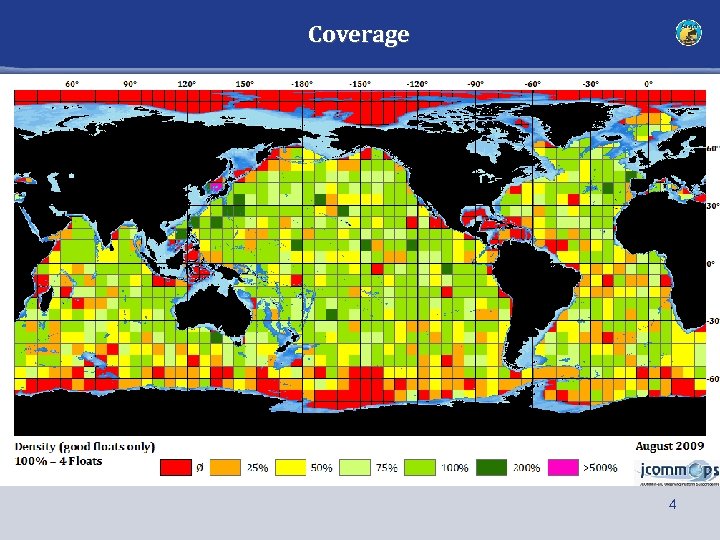Click the round logo in header

688,33
